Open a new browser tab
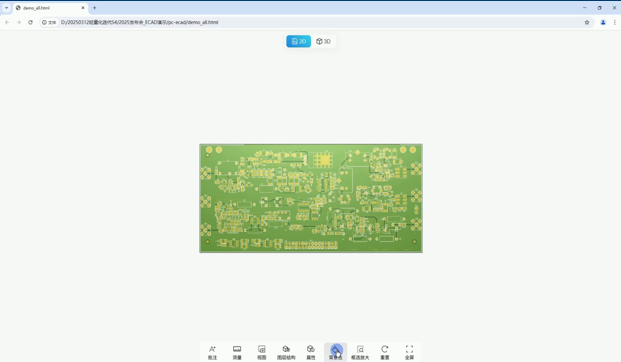The width and height of the screenshot is (621, 362). point(94,8)
